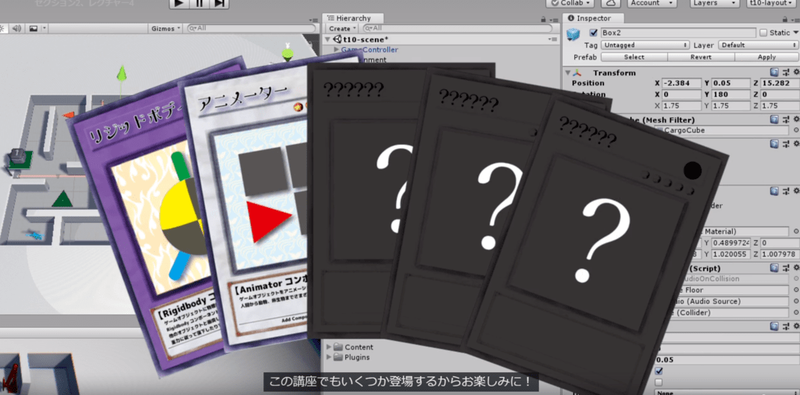
Task: Open the Account dropdown
Action: click(652, 3)
